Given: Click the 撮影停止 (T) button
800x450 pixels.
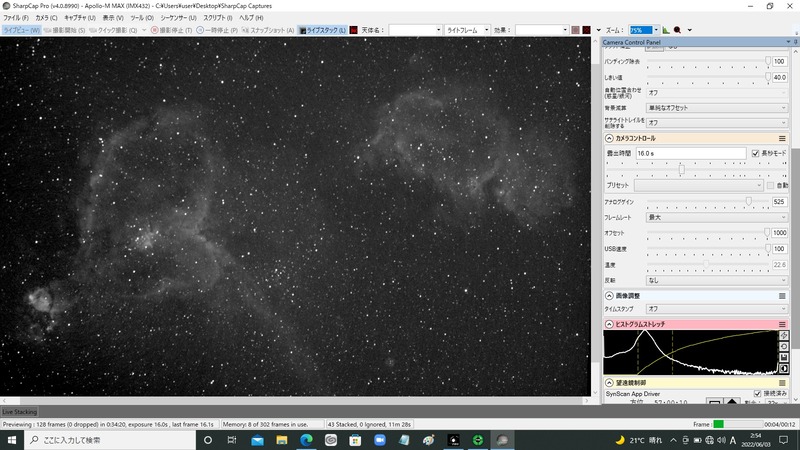Looking at the screenshot, I should [171, 30].
